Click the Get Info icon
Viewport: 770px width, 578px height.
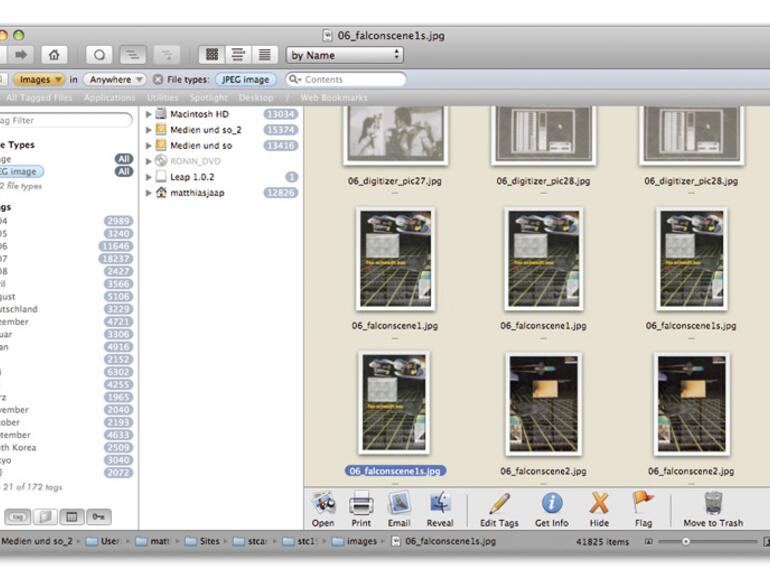coord(551,504)
